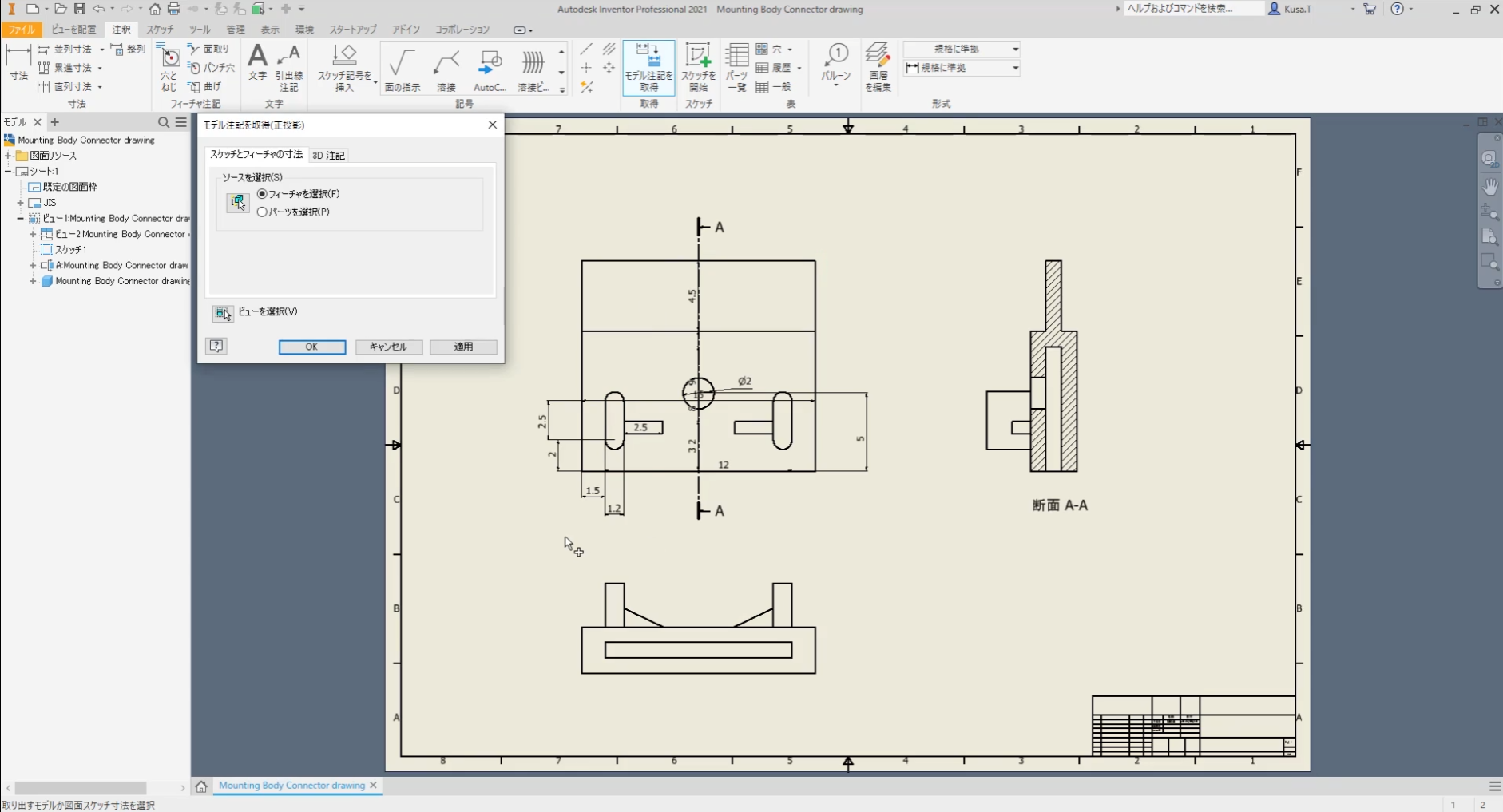Click the search icon in model browser
This screenshot has height=812, width=1503.
click(164, 122)
